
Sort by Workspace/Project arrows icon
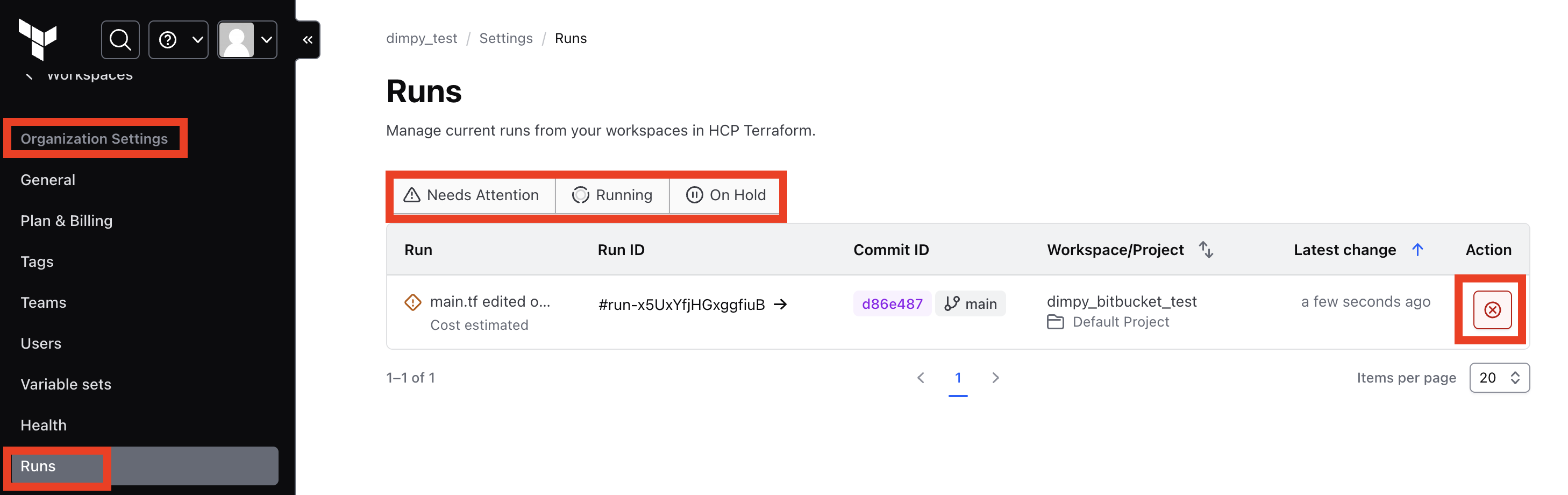pos(1205,250)
